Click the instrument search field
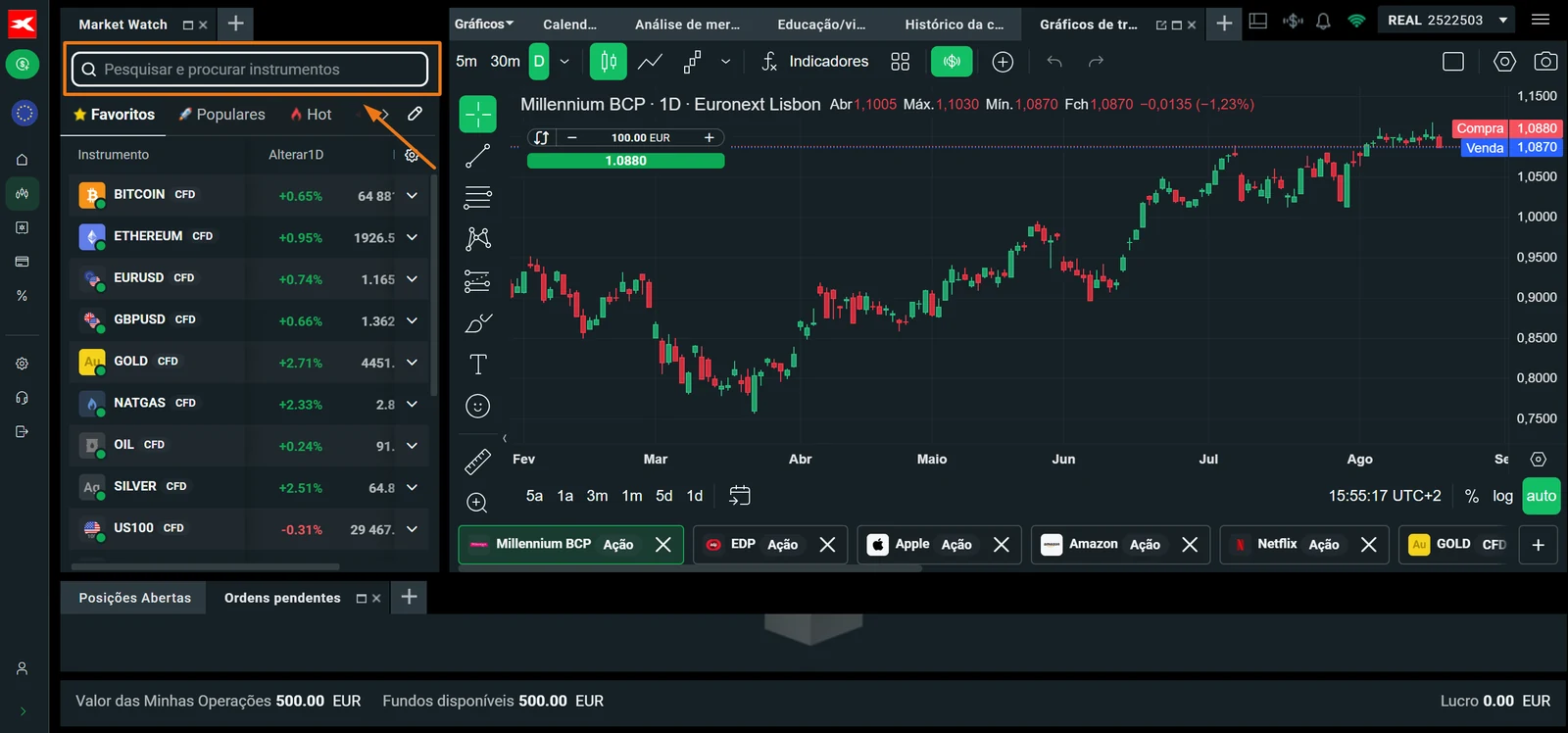1568x733 pixels. (x=250, y=69)
